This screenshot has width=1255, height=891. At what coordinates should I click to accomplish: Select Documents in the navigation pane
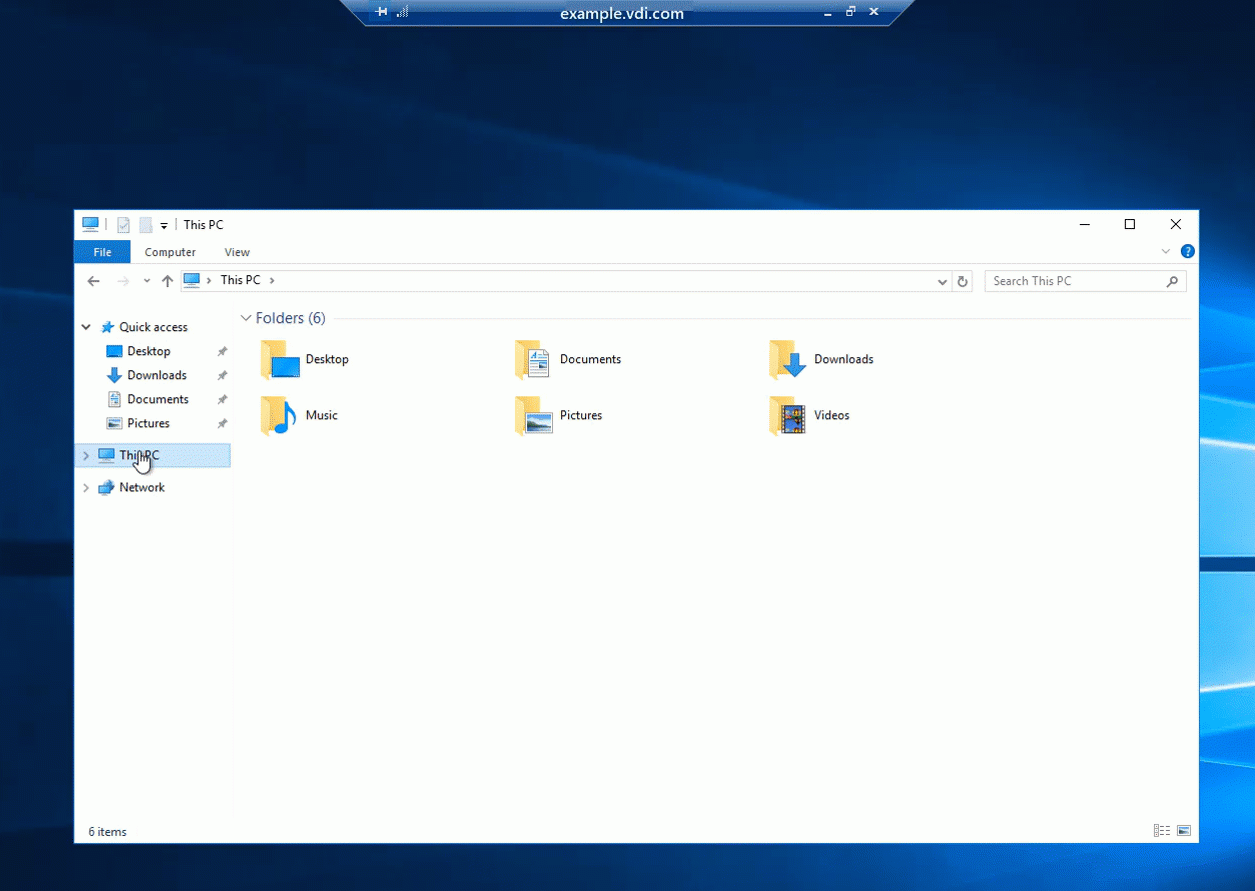click(158, 400)
